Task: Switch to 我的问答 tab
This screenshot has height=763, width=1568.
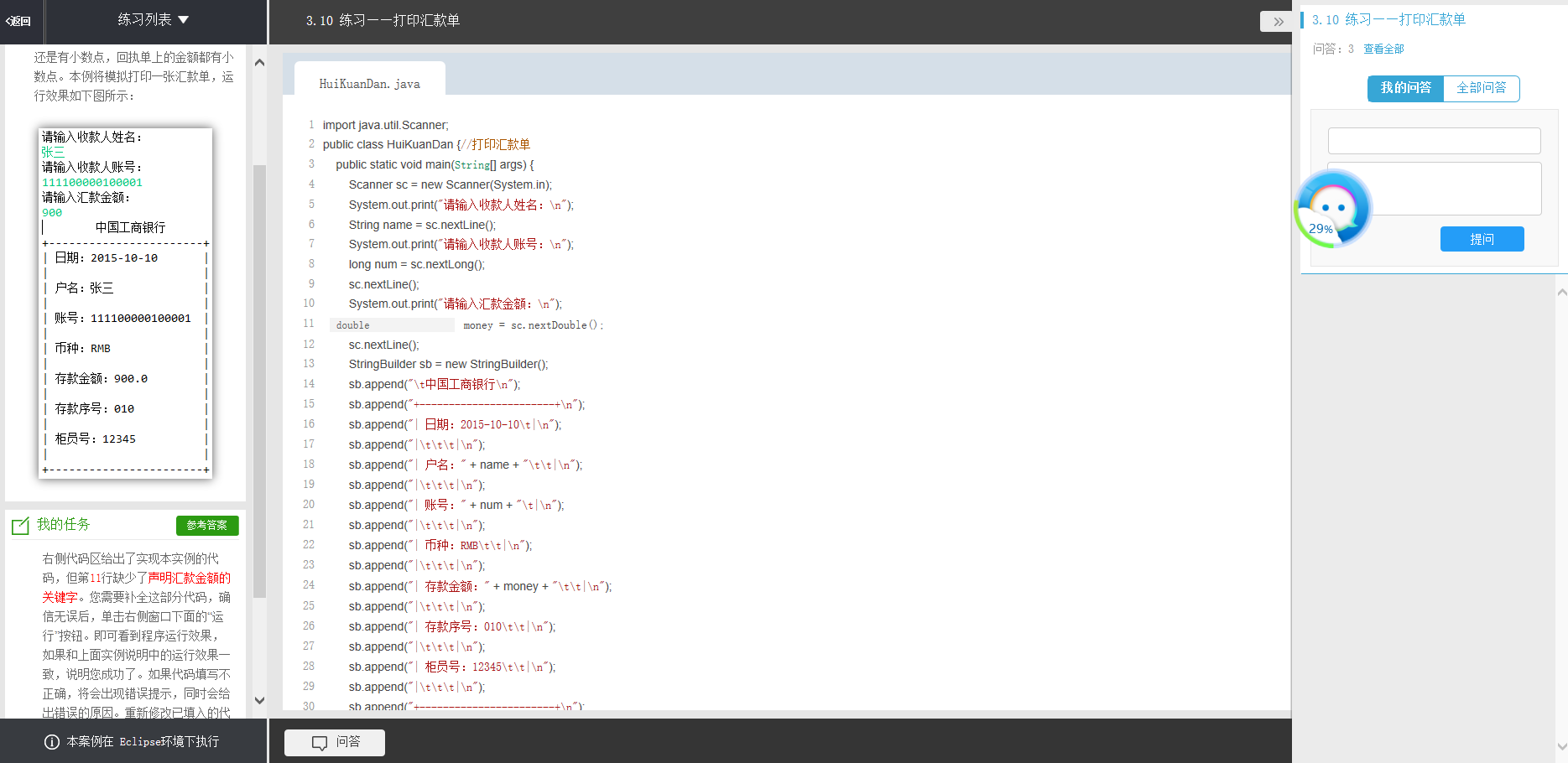Action: coord(1406,88)
